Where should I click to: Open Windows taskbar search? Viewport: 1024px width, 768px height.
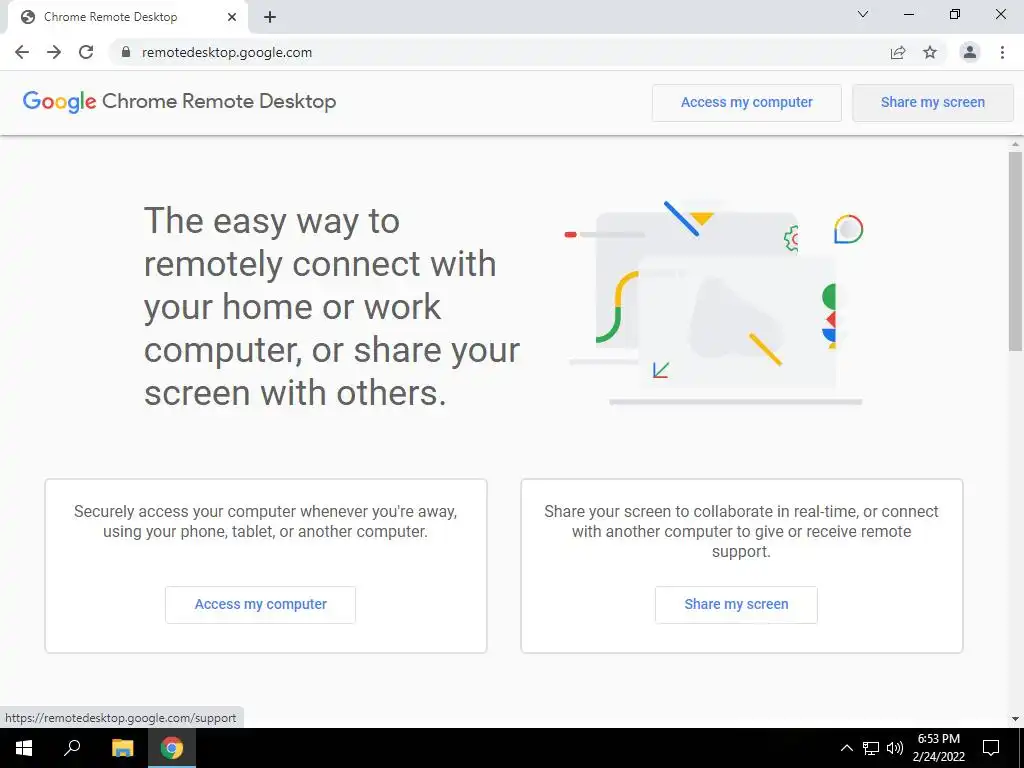pos(72,748)
